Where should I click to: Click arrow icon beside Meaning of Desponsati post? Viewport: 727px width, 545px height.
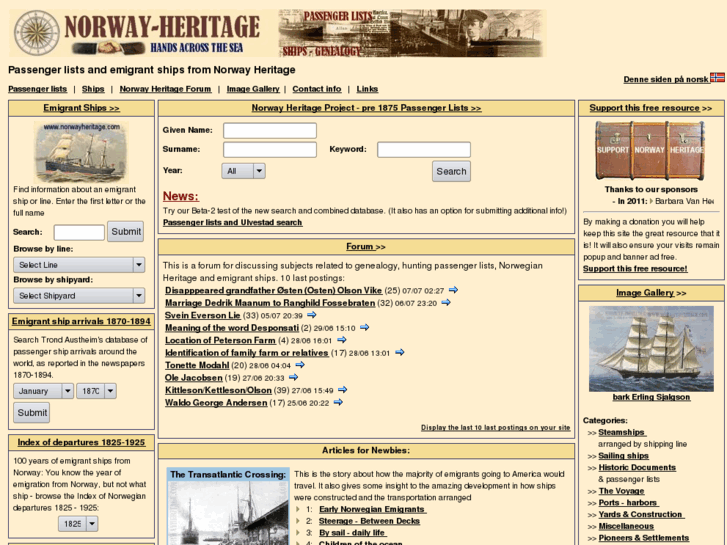pos(364,327)
